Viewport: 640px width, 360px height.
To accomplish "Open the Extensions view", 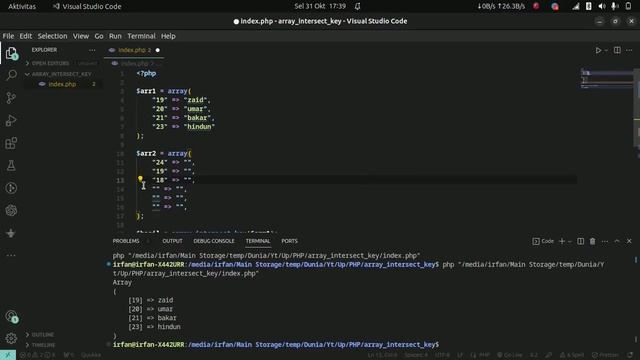I will click(x=11, y=143).
